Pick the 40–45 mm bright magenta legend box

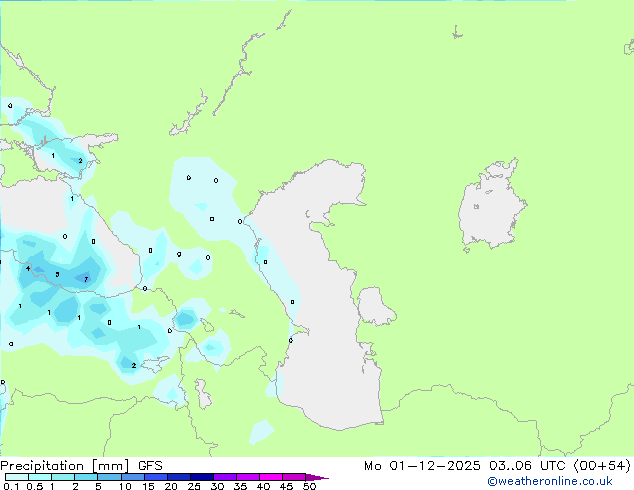[x=271, y=477]
